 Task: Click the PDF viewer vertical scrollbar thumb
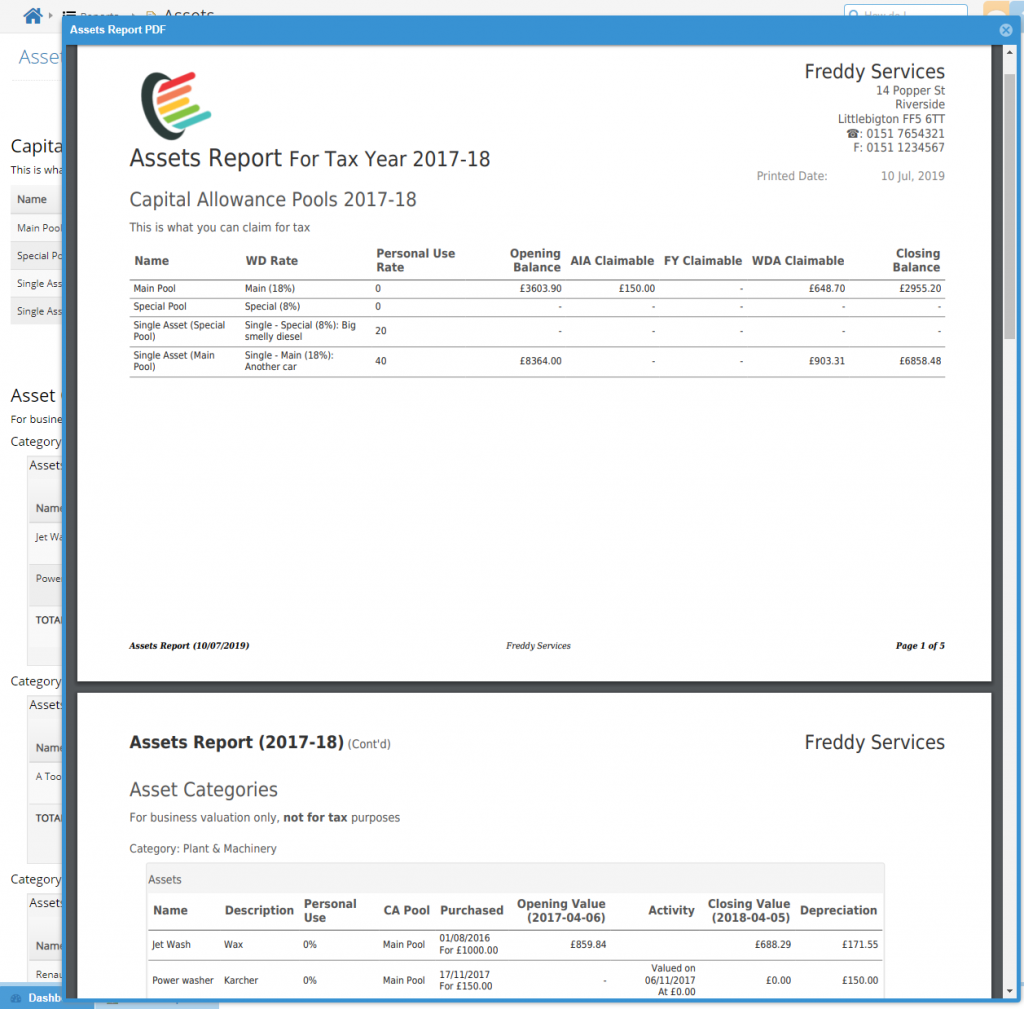pos(1010,206)
